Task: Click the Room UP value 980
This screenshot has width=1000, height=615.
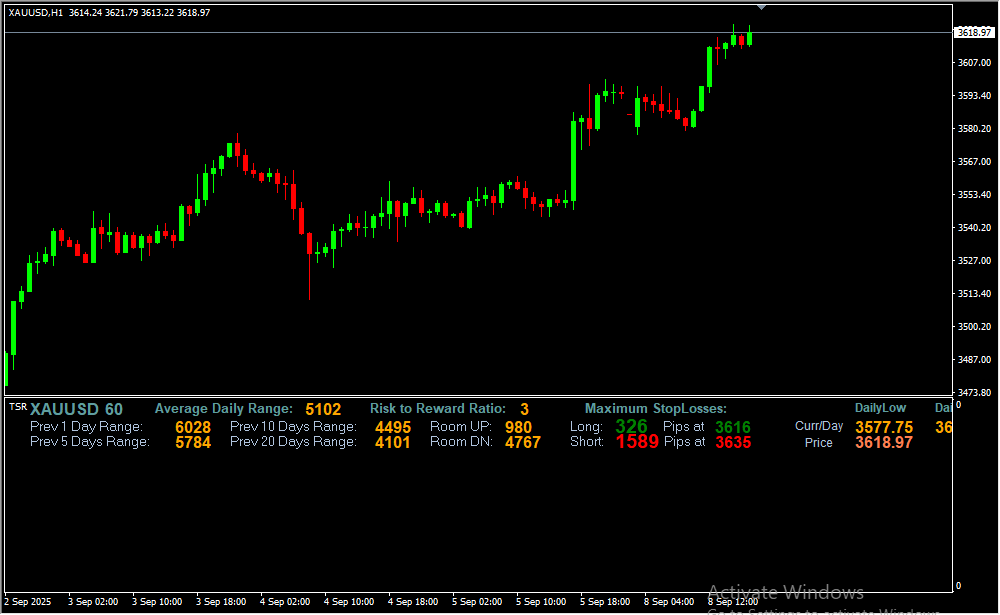Action: (x=518, y=427)
